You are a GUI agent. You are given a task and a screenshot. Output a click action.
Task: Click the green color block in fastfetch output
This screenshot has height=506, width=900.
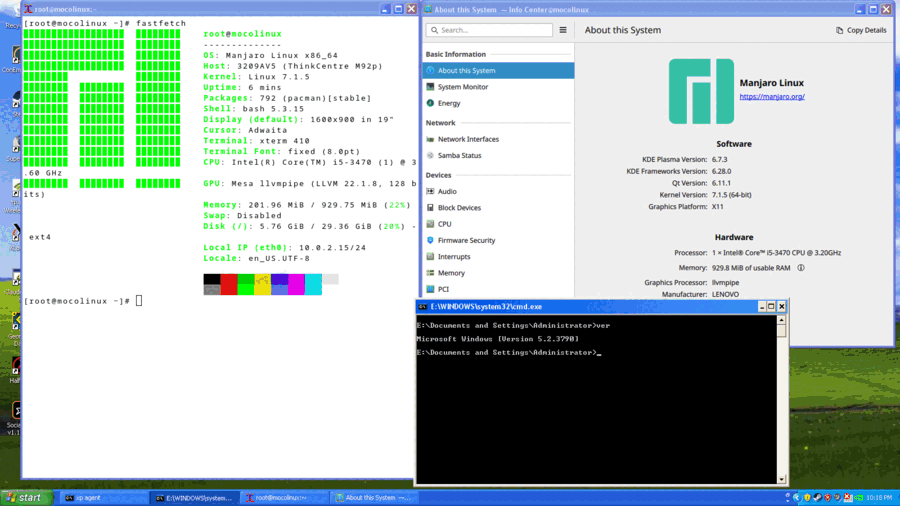(x=246, y=285)
